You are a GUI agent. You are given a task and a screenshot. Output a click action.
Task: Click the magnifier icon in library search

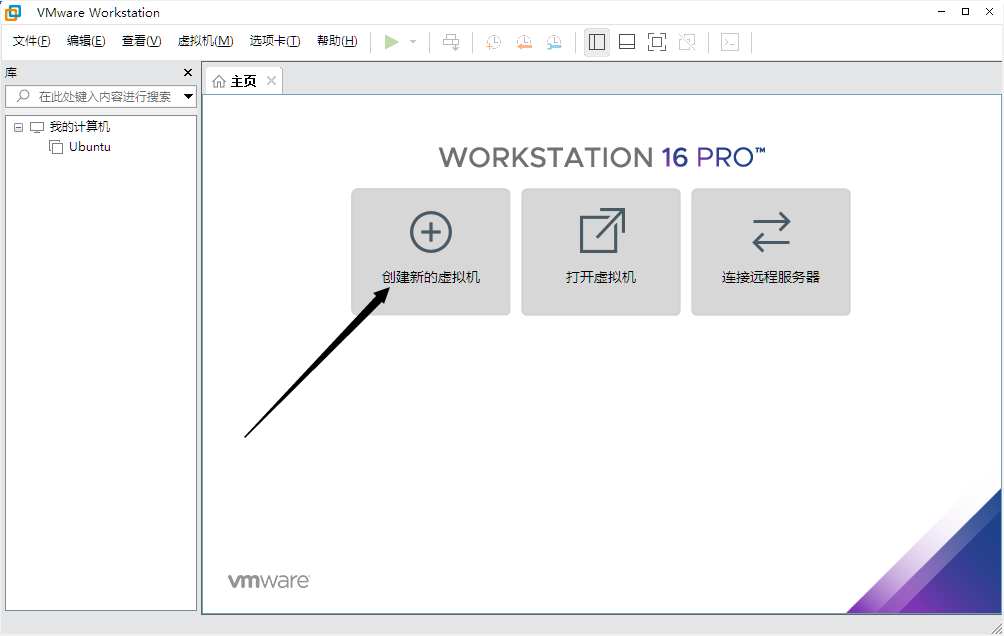(x=23, y=96)
